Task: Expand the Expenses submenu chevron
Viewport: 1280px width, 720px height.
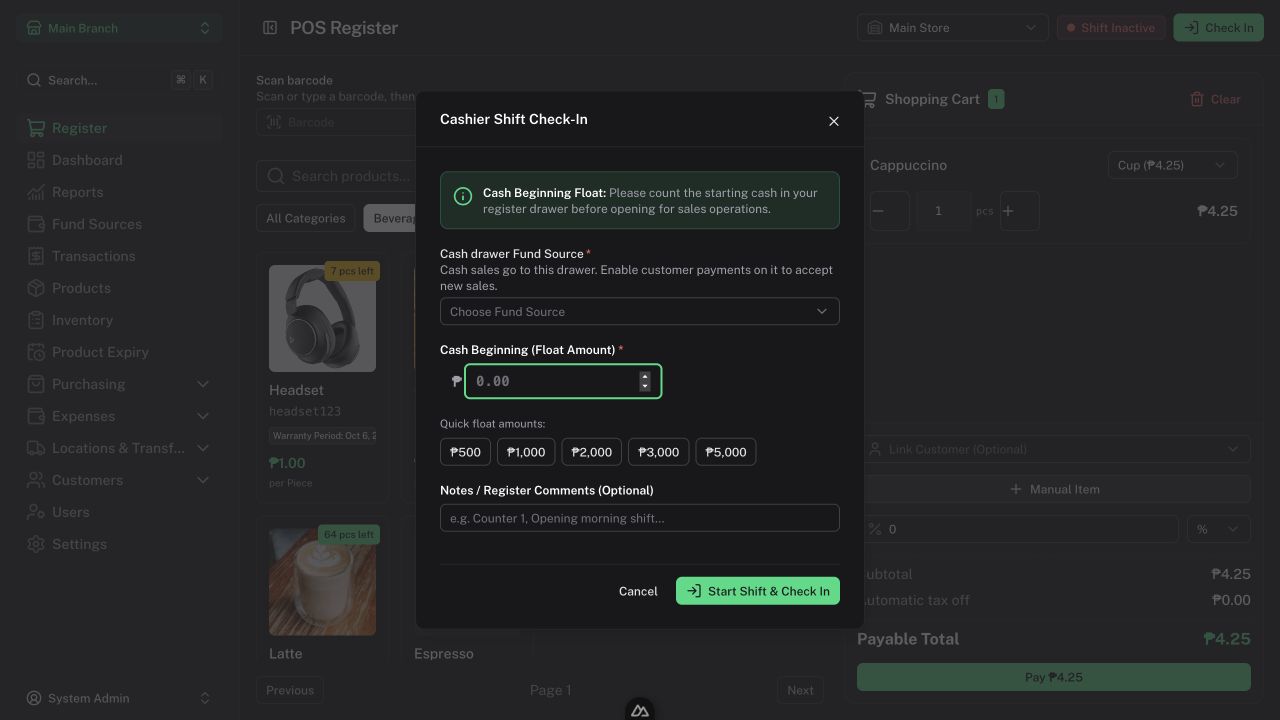Action: (203, 416)
